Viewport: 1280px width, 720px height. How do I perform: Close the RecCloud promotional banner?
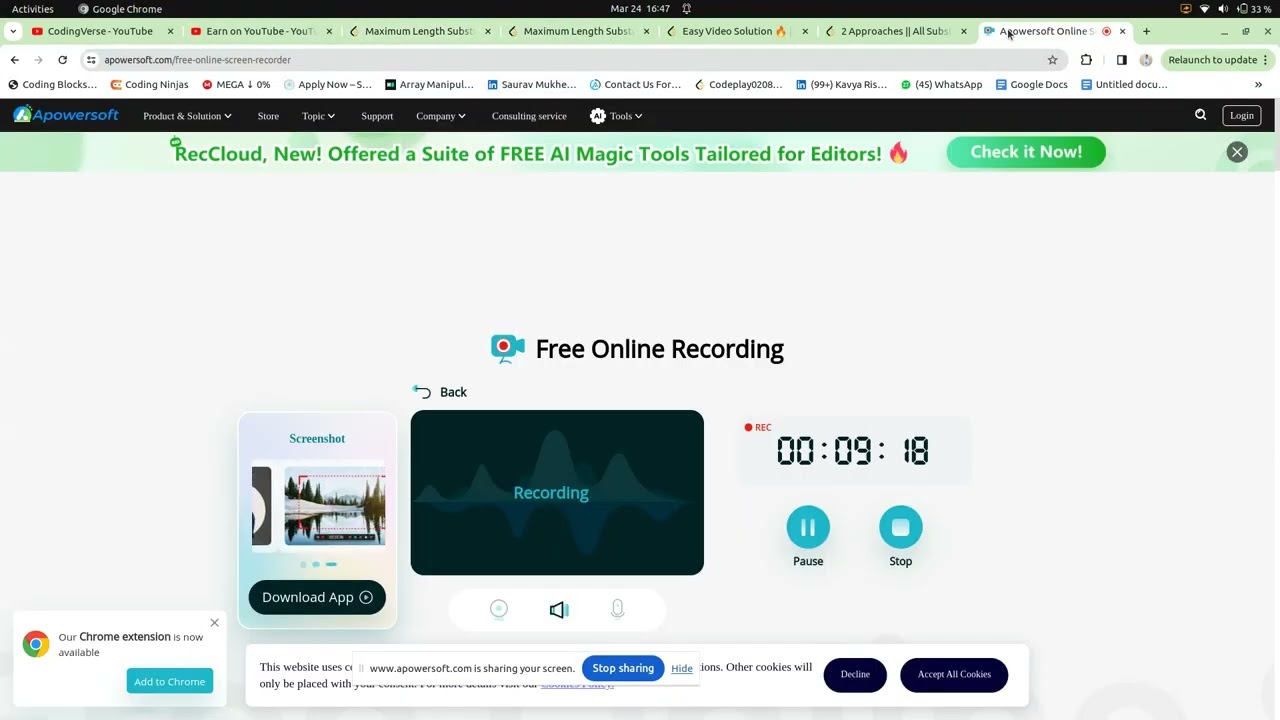point(1237,152)
